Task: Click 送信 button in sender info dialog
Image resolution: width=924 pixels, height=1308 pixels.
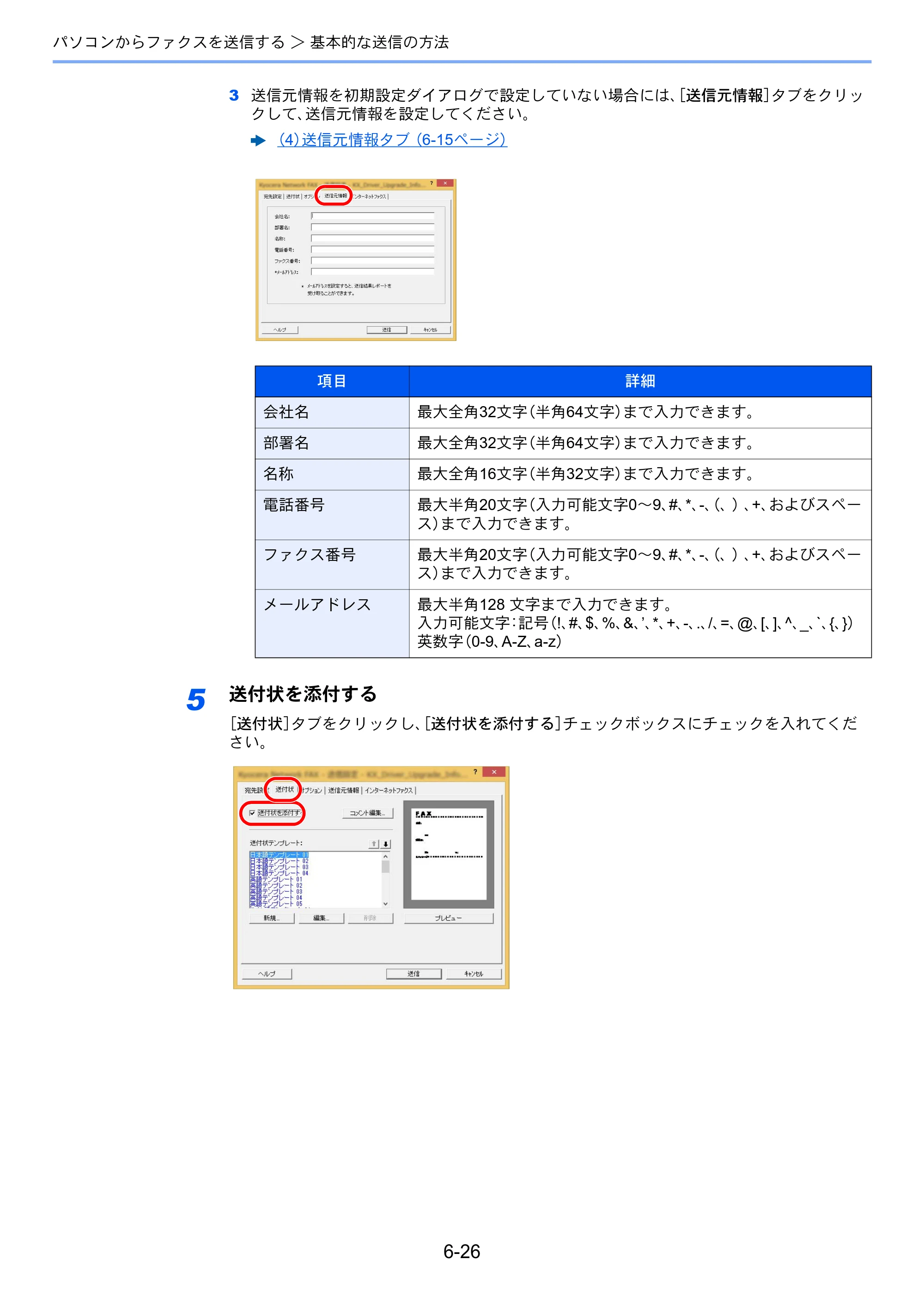Action: (387, 330)
